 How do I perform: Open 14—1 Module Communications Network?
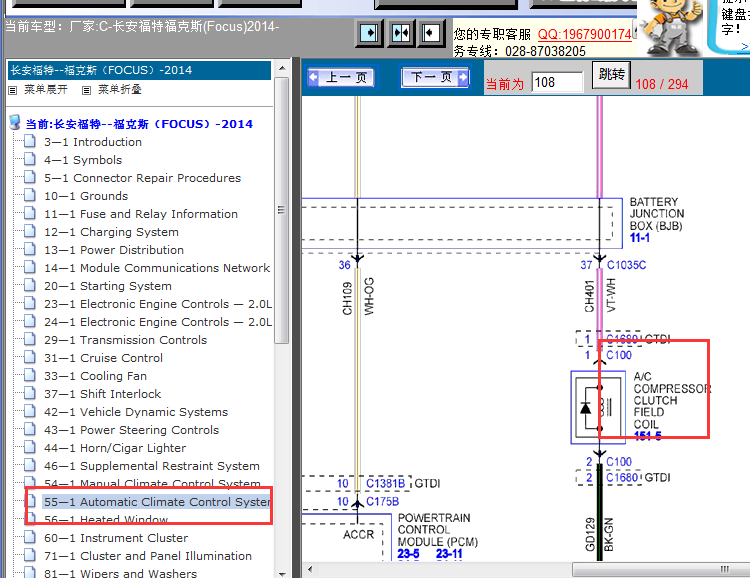[x=157, y=268]
